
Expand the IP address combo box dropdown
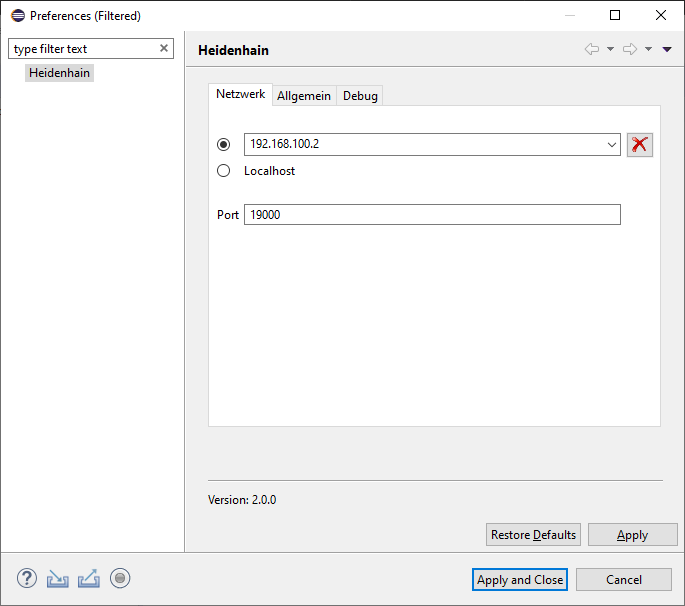tap(612, 145)
